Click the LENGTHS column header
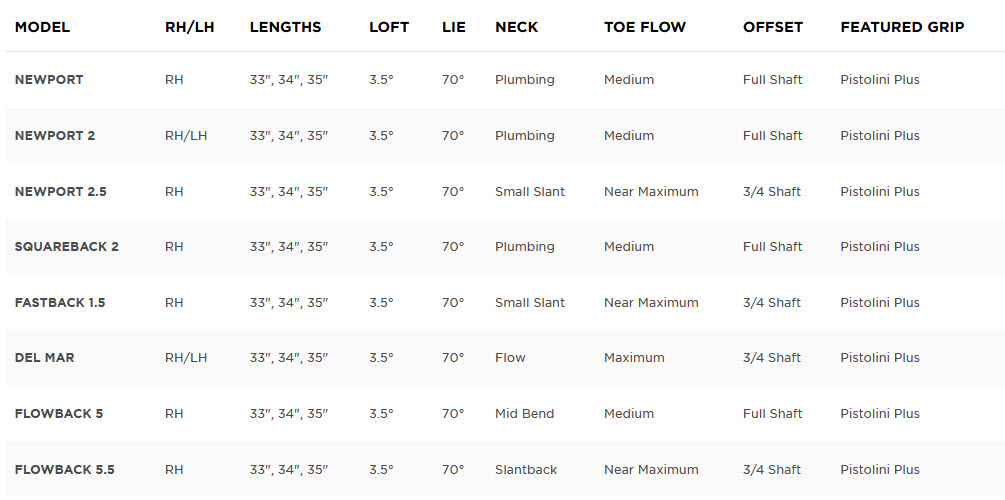Image resolution: width=1005 pixels, height=500 pixels. [285, 27]
